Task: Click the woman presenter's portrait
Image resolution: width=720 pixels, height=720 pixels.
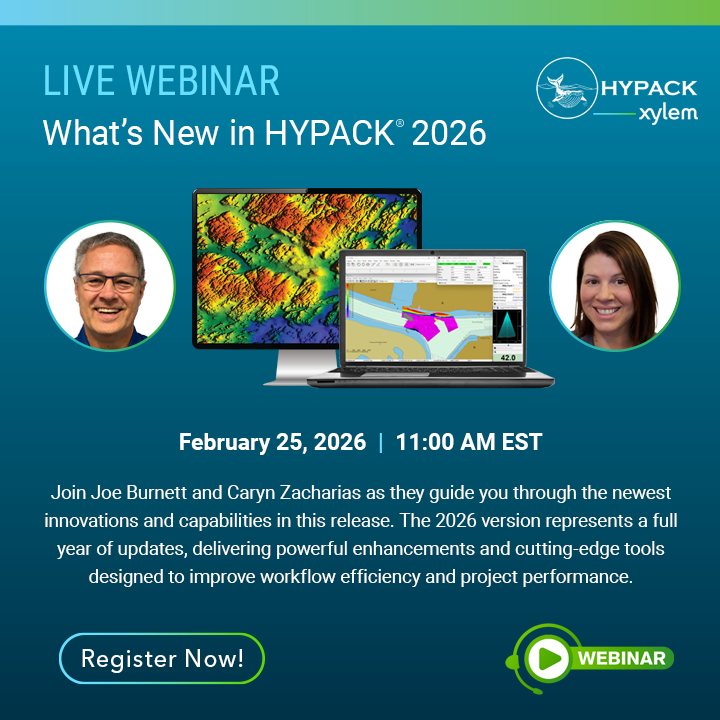Action: [614, 286]
